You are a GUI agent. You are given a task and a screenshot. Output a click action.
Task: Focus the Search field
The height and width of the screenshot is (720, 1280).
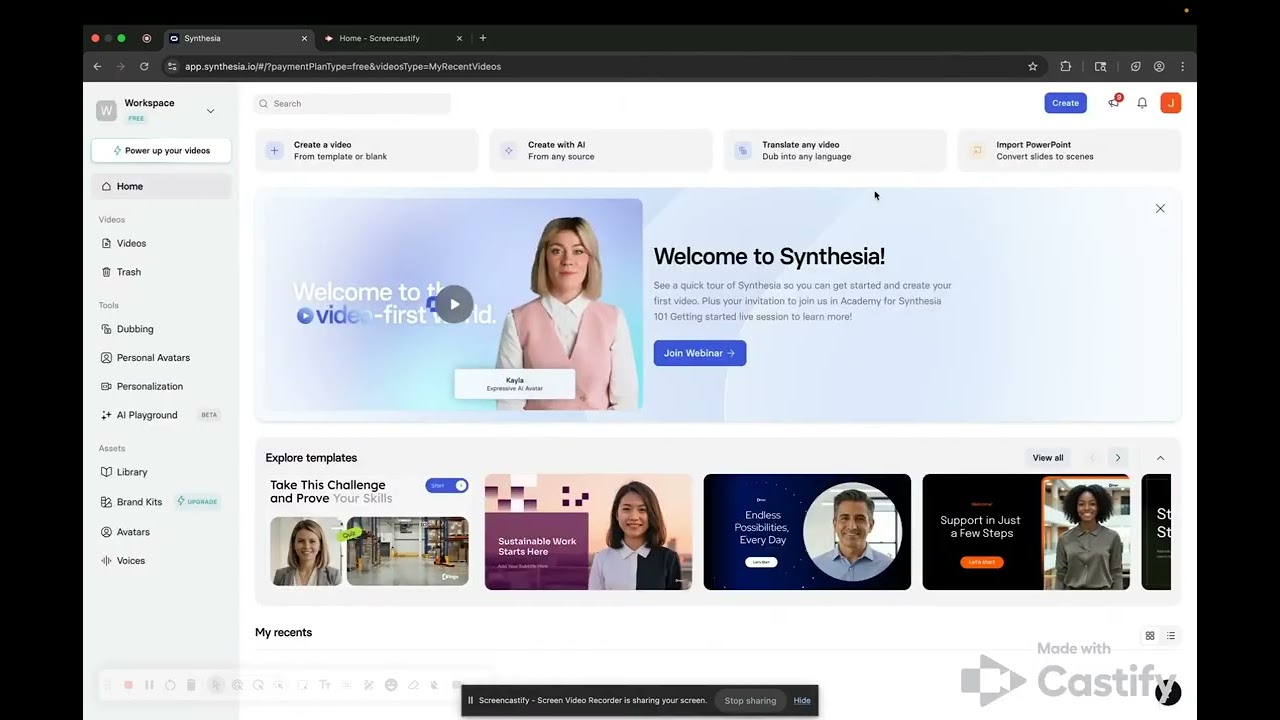(352, 103)
